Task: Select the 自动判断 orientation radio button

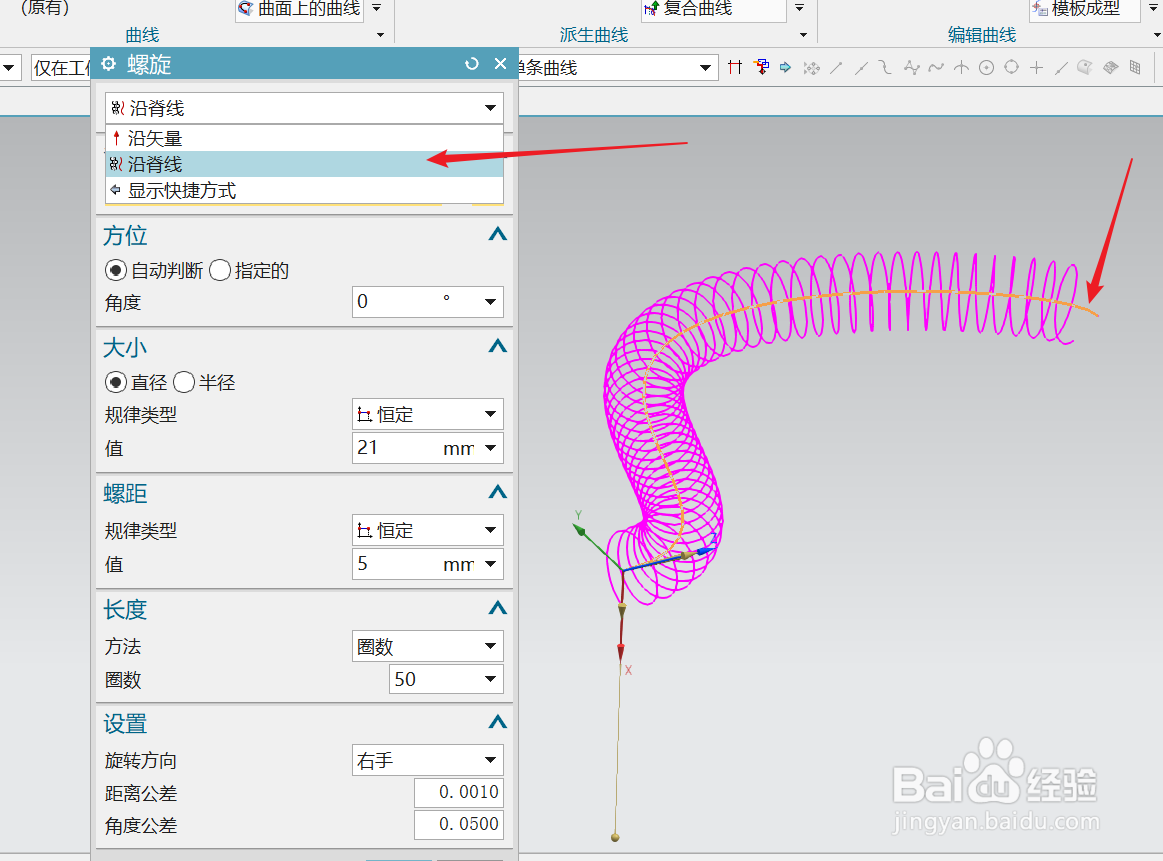Action: 115,271
